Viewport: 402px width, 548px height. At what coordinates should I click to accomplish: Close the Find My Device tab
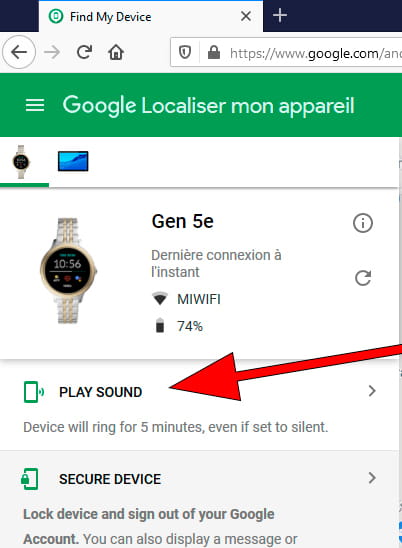[246, 16]
